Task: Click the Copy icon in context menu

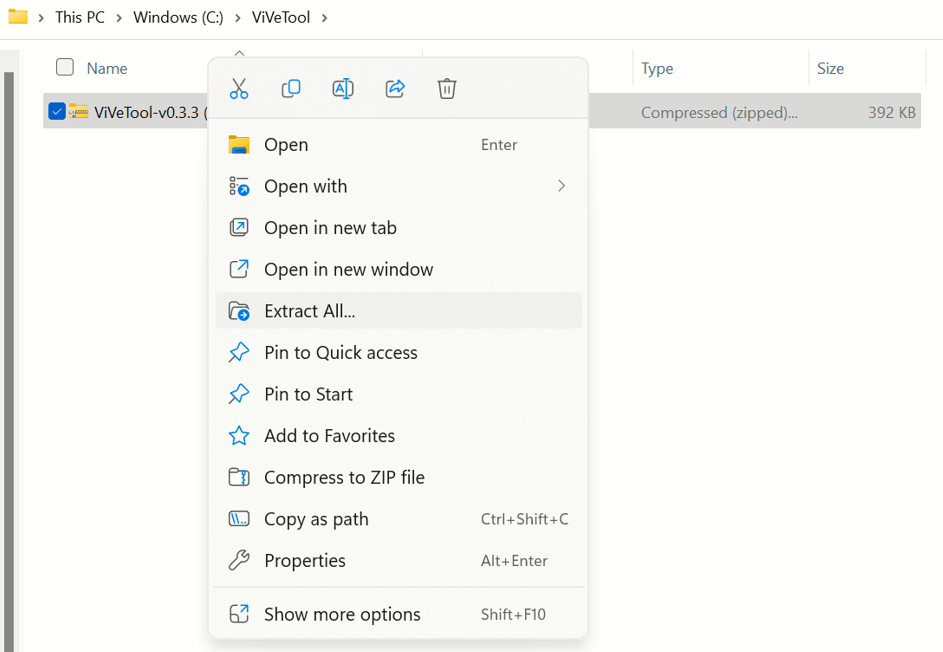Action: click(x=291, y=89)
